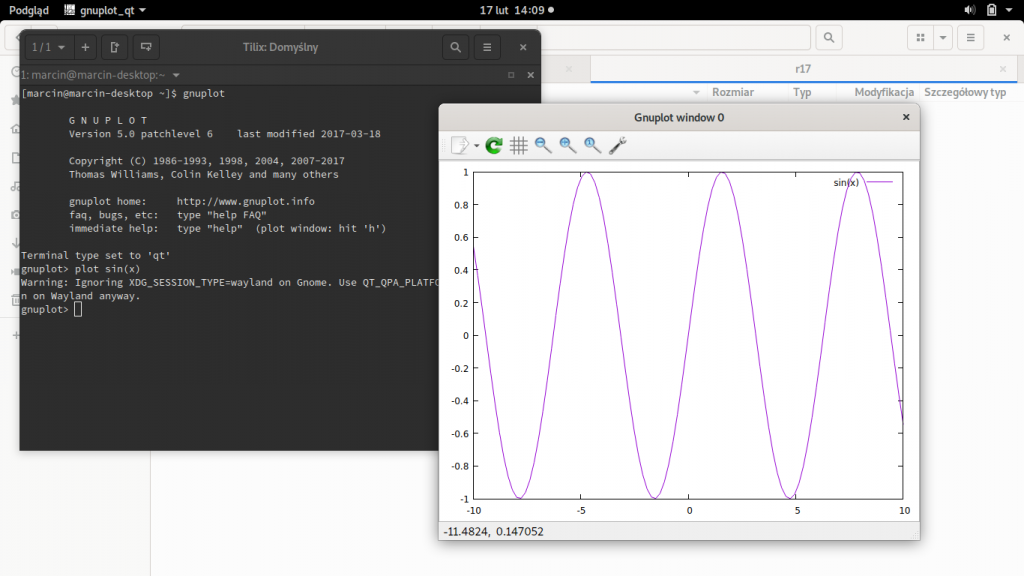Click the sound volume icon in system tray
The height and width of the screenshot is (576, 1024).
point(969,10)
